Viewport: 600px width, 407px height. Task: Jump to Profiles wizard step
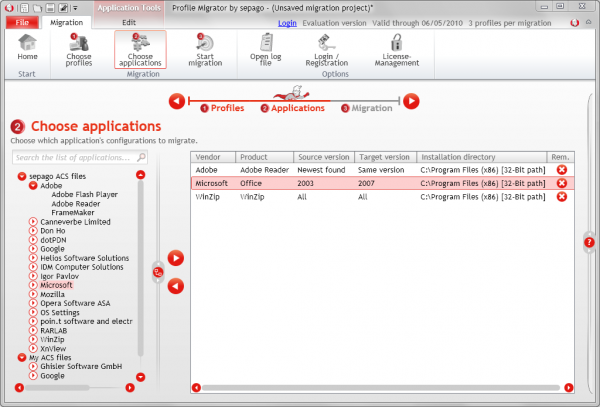pyautogui.click(x=222, y=108)
